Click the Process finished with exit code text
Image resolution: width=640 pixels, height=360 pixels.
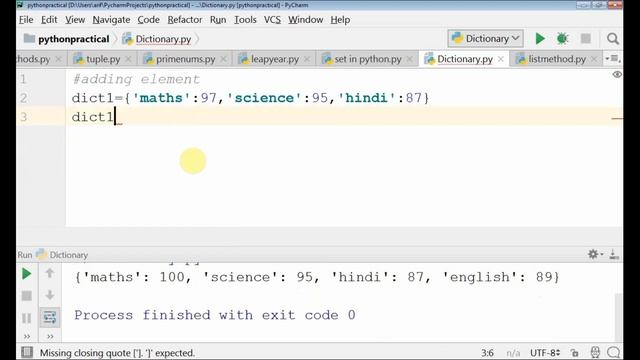point(215,315)
